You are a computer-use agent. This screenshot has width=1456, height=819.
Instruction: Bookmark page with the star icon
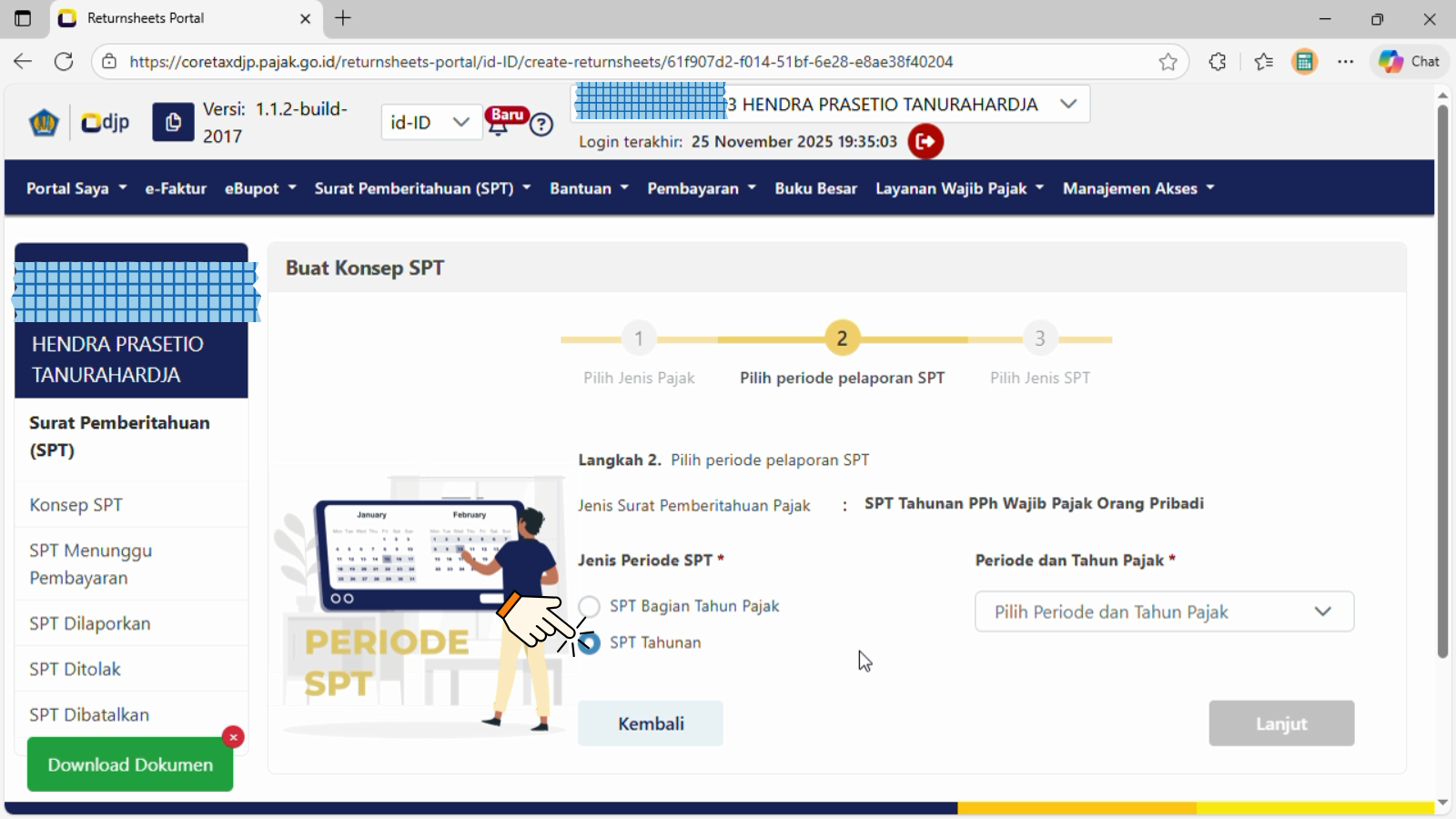click(x=1168, y=62)
